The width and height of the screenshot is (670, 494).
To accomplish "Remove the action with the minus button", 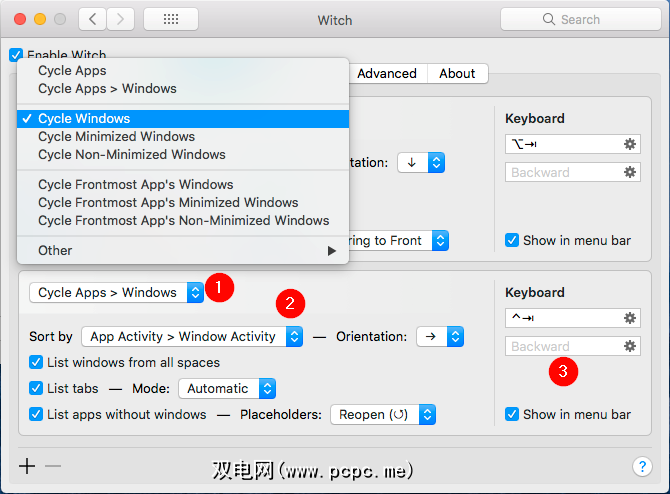I will [53, 466].
